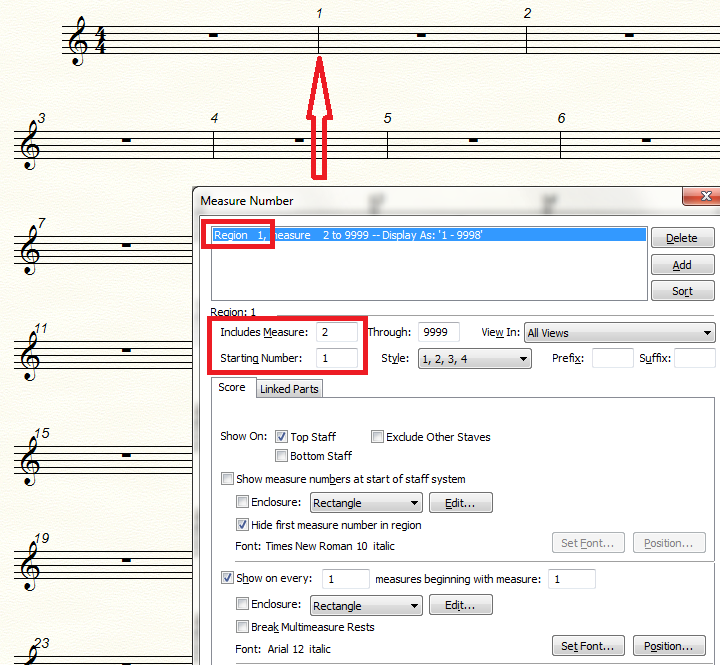Switch to the Linked Parts tab
Image resolution: width=720 pixels, height=665 pixels.
(289, 389)
